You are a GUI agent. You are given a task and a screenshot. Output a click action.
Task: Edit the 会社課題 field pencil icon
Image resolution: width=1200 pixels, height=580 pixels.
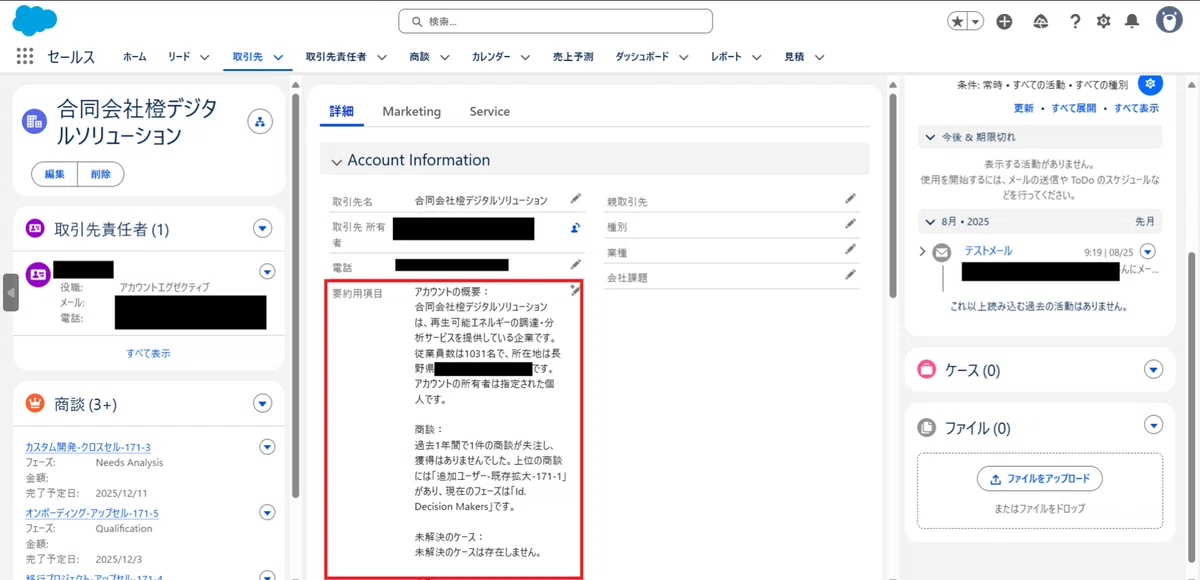click(x=851, y=274)
